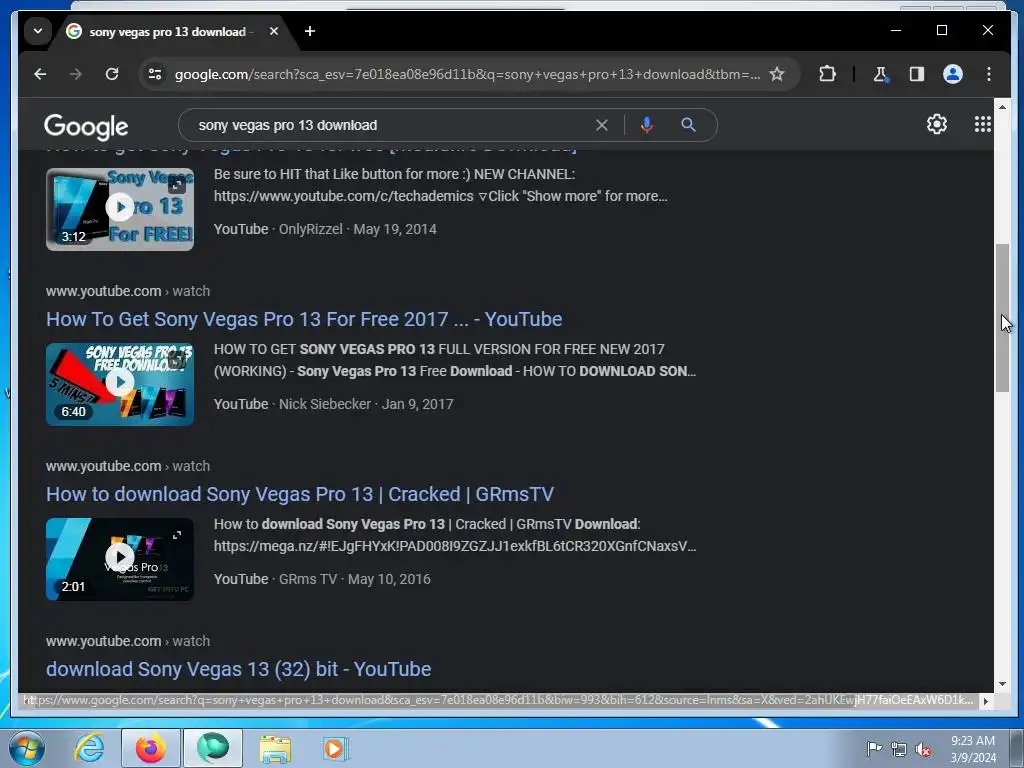Open Google quick settings gear

pos(937,124)
